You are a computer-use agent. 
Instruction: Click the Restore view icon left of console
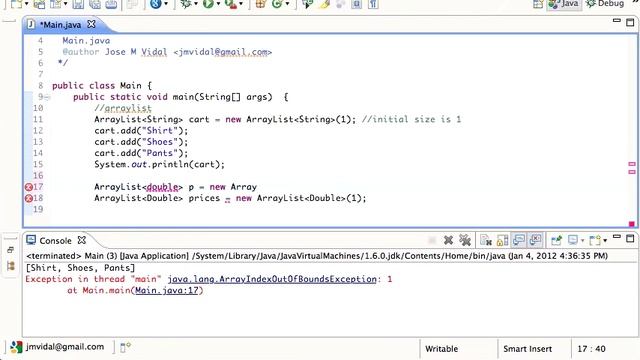(x=11, y=250)
